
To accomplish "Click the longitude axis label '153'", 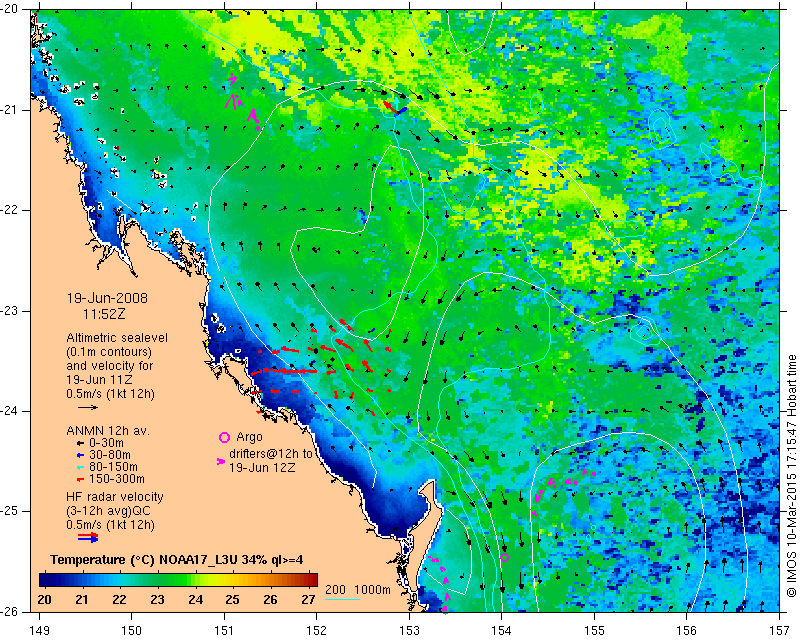I will click(x=409, y=631).
